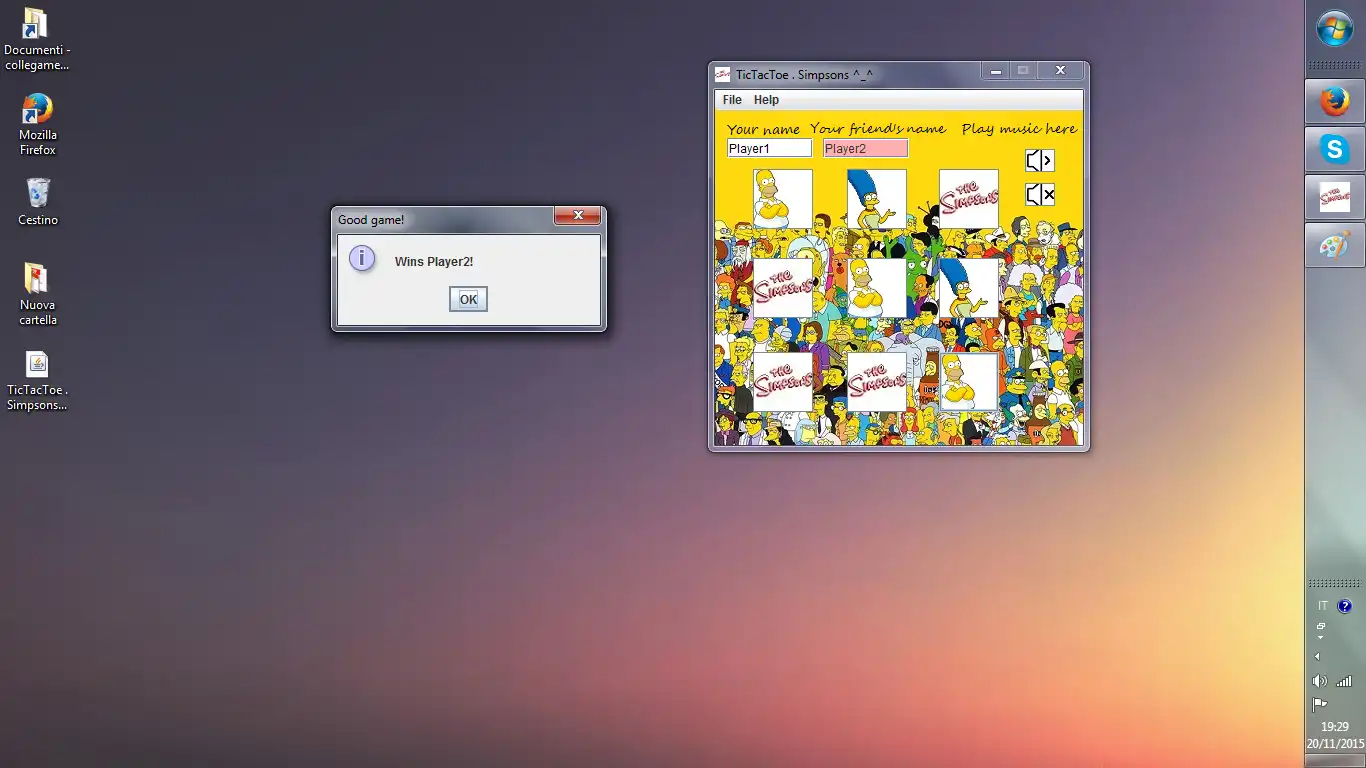Select the Marge tile in the middle row
Screen dimensions: 1366x768
(x=969, y=289)
